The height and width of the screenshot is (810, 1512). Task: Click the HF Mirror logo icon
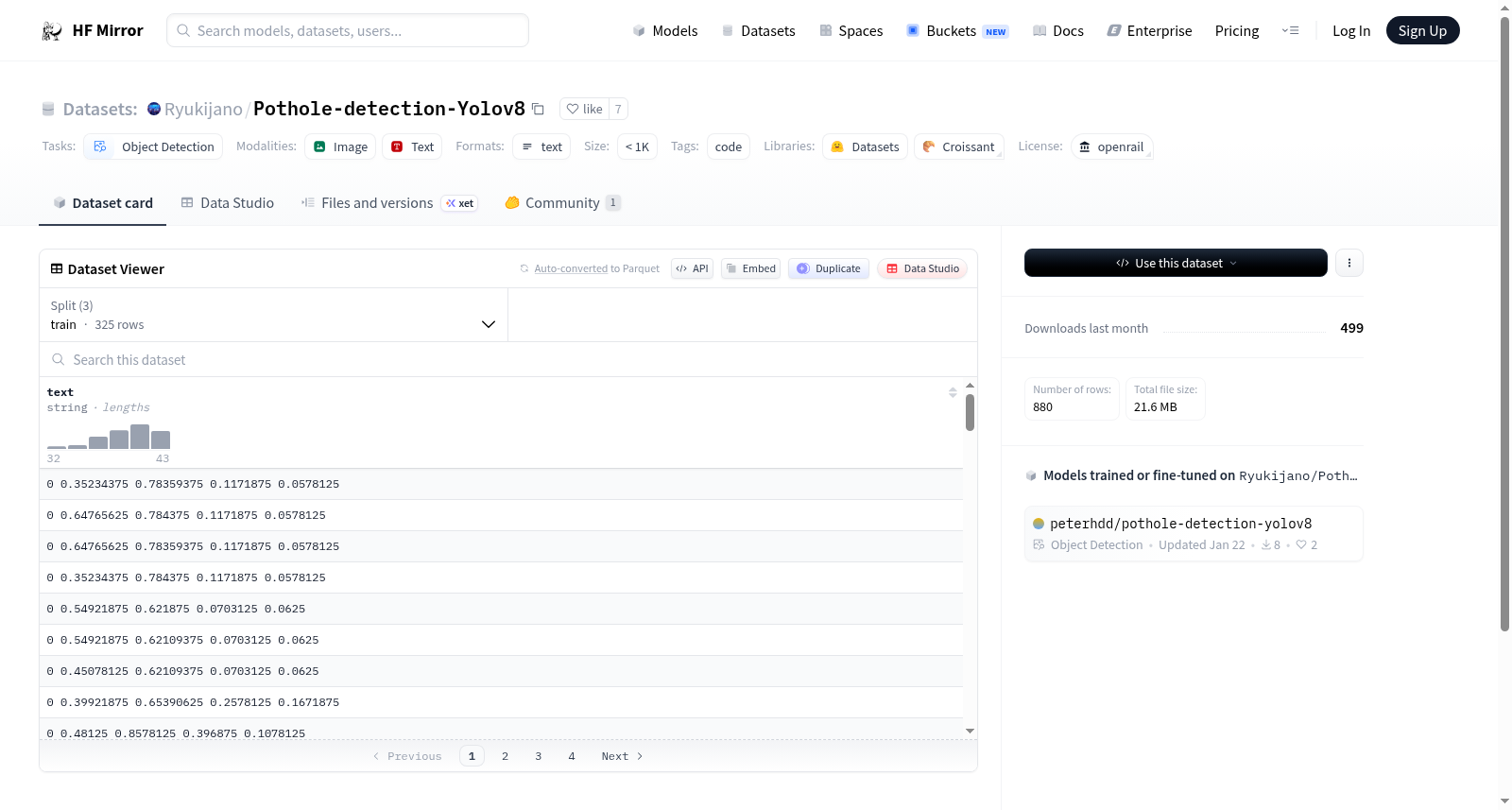pos(52,31)
